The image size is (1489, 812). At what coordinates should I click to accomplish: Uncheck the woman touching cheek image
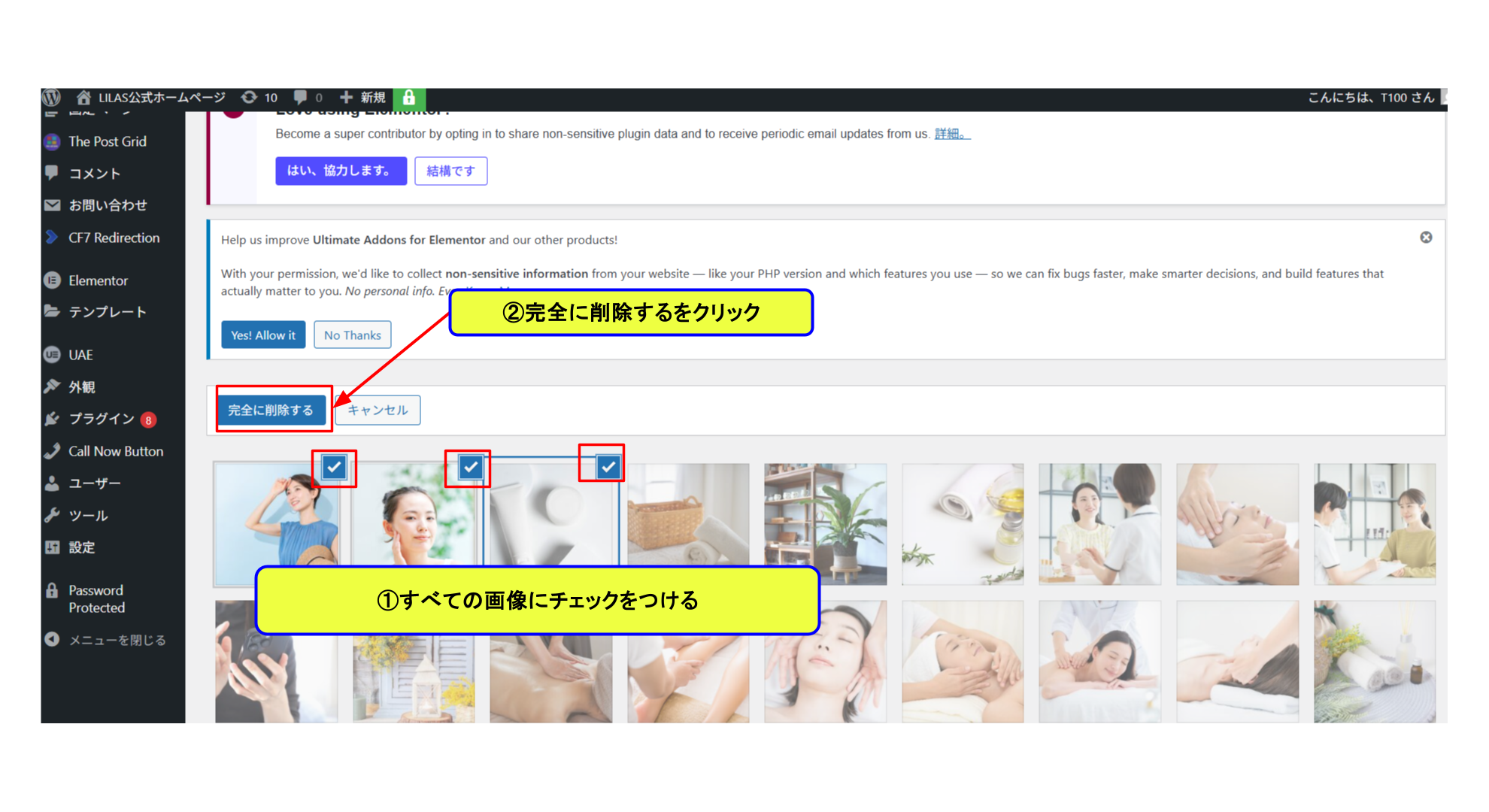[471, 468]
